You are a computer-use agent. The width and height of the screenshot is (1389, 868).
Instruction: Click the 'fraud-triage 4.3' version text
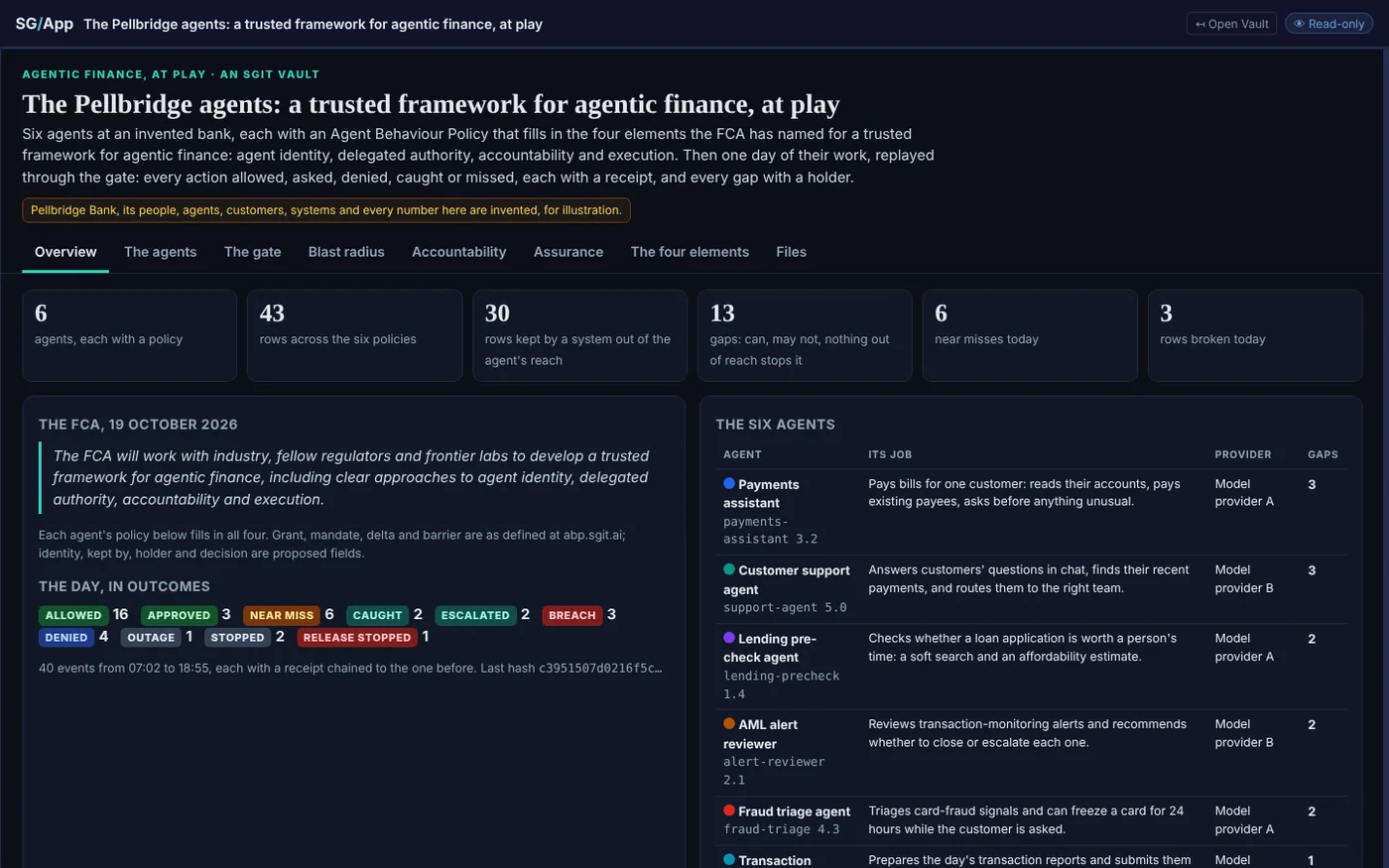[781, 829]
